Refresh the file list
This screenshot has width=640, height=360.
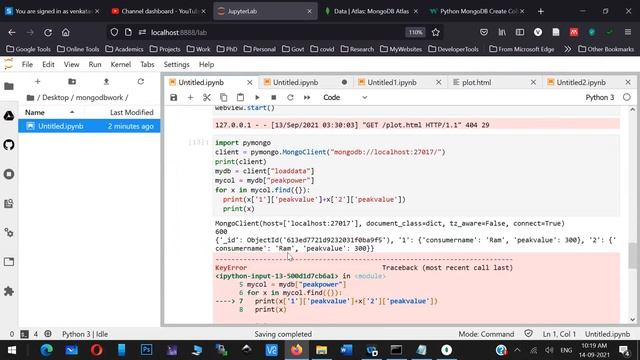coord(141,82)
